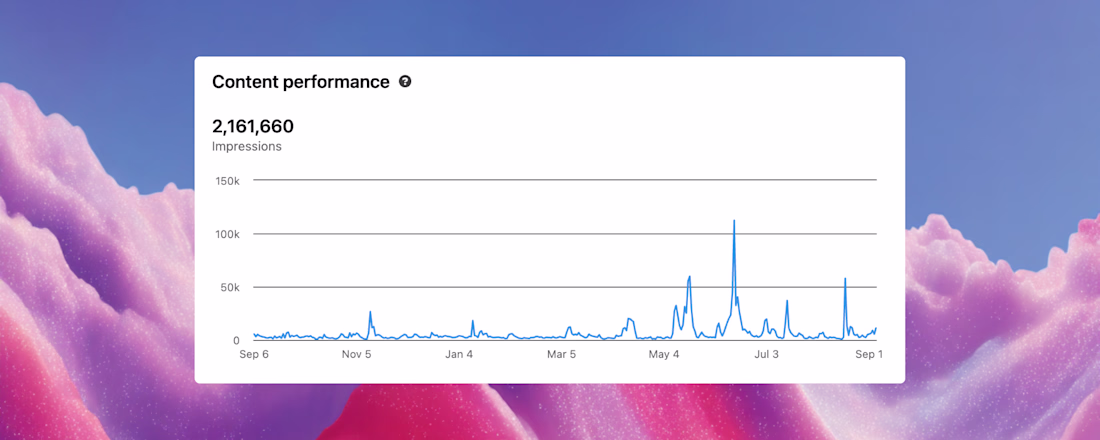Click the Content performance heading
The width and height of the screenshot is (1100, 440).
point(301,82)
